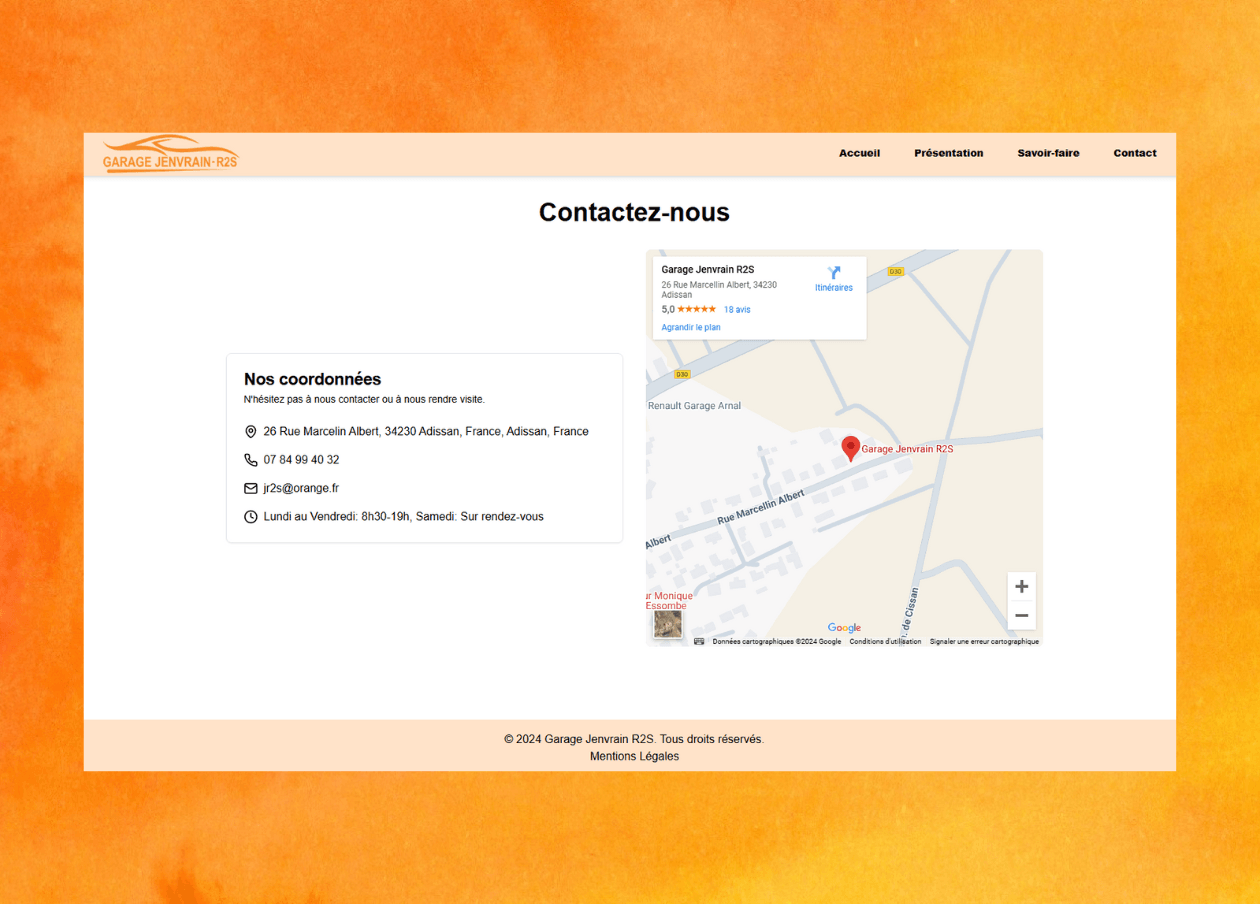Image resolution: width=1260 pixels, height=904 pixels.
Task: Click the copyright 2024 Garage Jenvrain R2S text
Action: (x=634, y=739)
